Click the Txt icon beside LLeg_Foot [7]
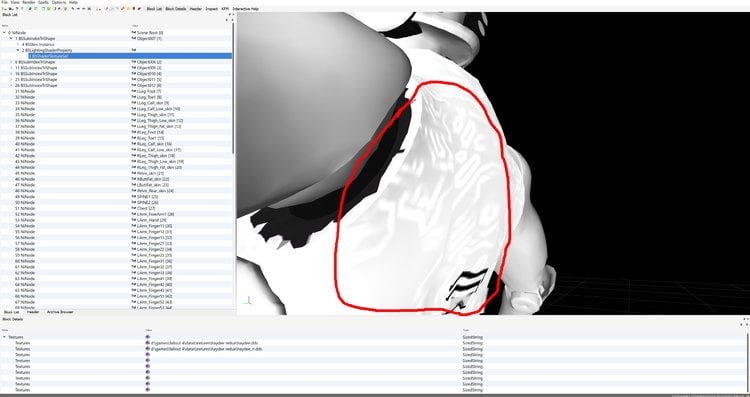This screenshot has width=750, height=397. 133,91
